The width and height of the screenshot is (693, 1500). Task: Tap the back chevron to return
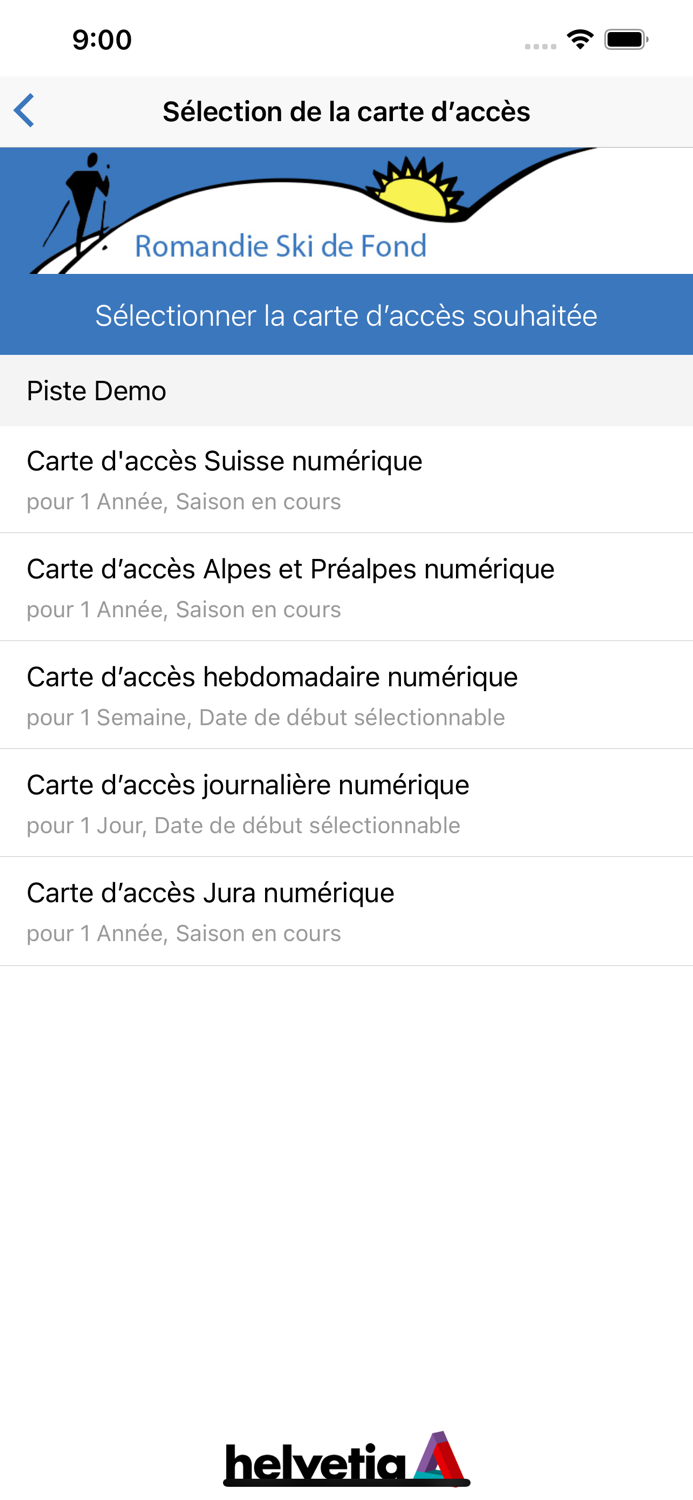24,110
